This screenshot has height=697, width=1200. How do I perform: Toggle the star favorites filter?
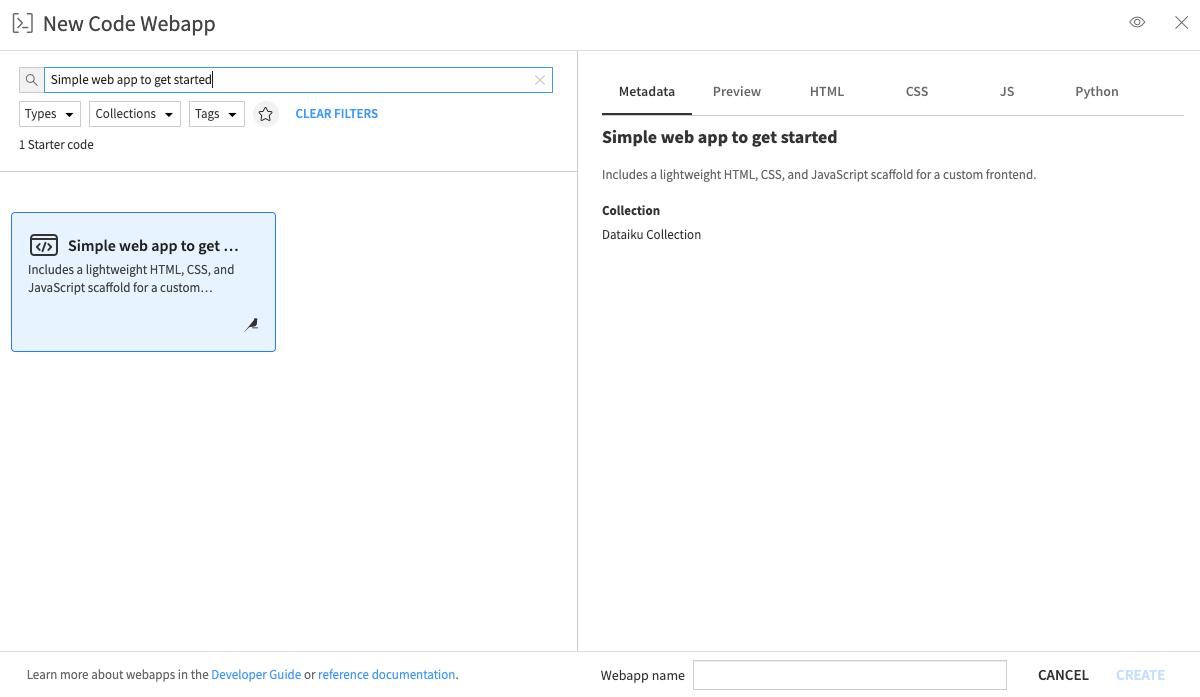pyautogui.click(x=265, y=114)
